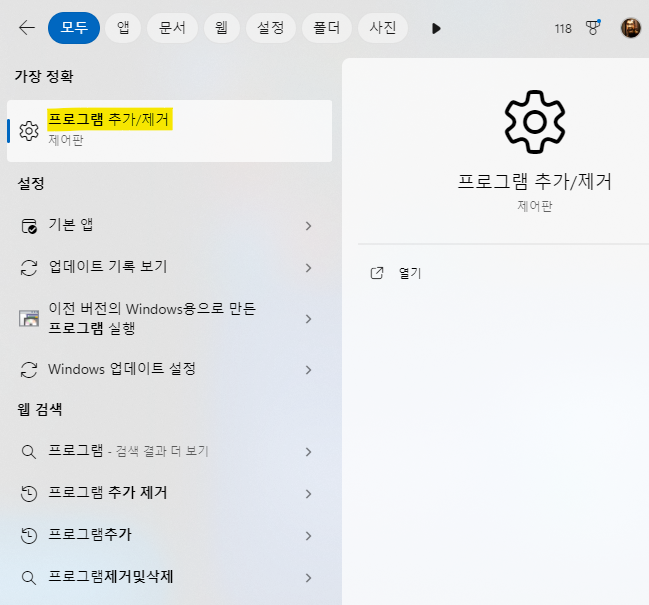Click magnifier icon beside 프로그램제거및삭제

pyautogui.click(x=28, y=577)
